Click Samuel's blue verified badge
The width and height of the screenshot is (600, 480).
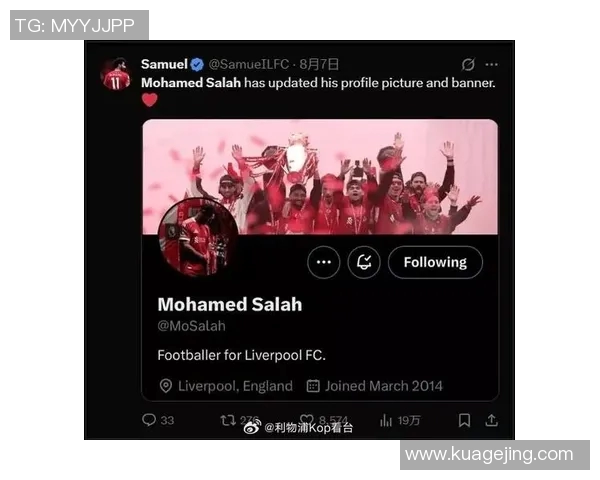pos(197,64)
